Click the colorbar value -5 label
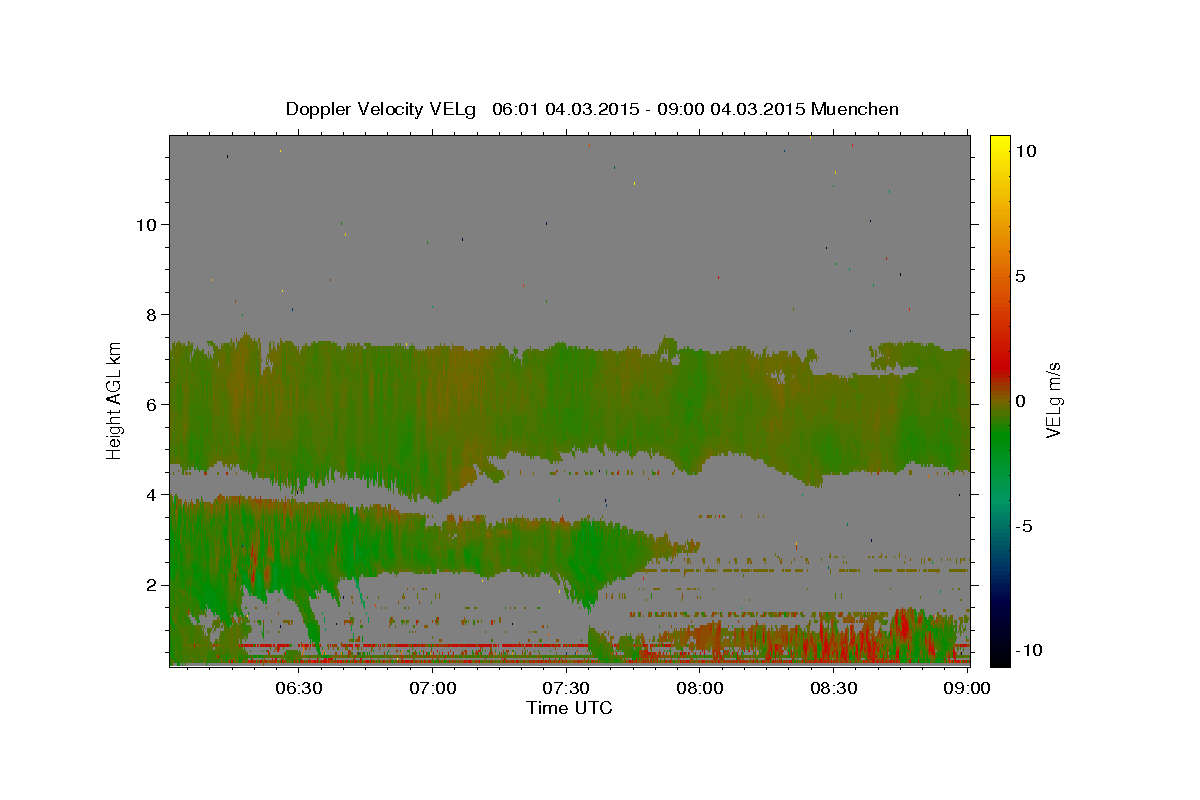This screenshot has width=1200, height=800. pos(1026,526)
